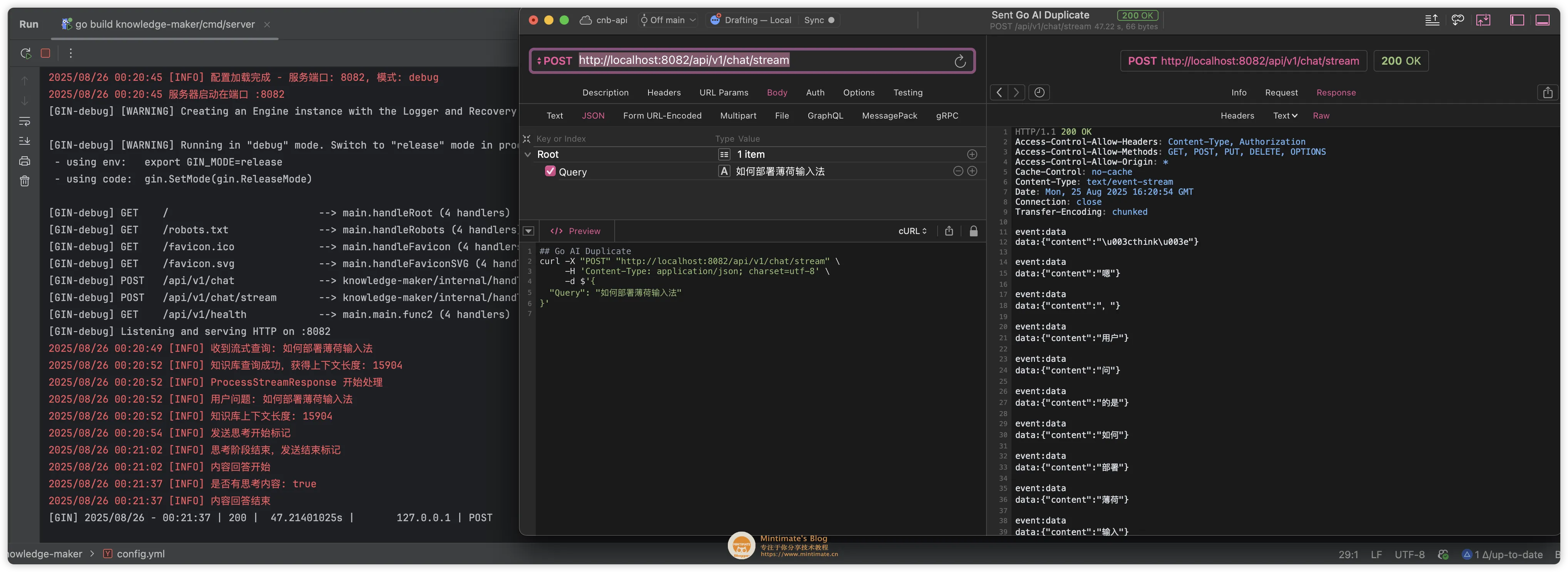
Task: Click the LF line separator status
Action: tap(1376, 555)
